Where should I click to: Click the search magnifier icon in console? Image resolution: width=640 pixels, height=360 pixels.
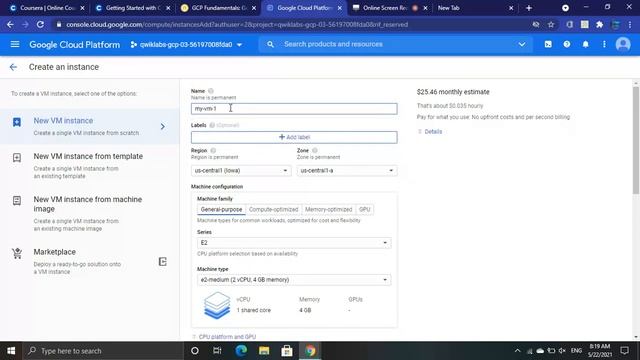[270, 44]
